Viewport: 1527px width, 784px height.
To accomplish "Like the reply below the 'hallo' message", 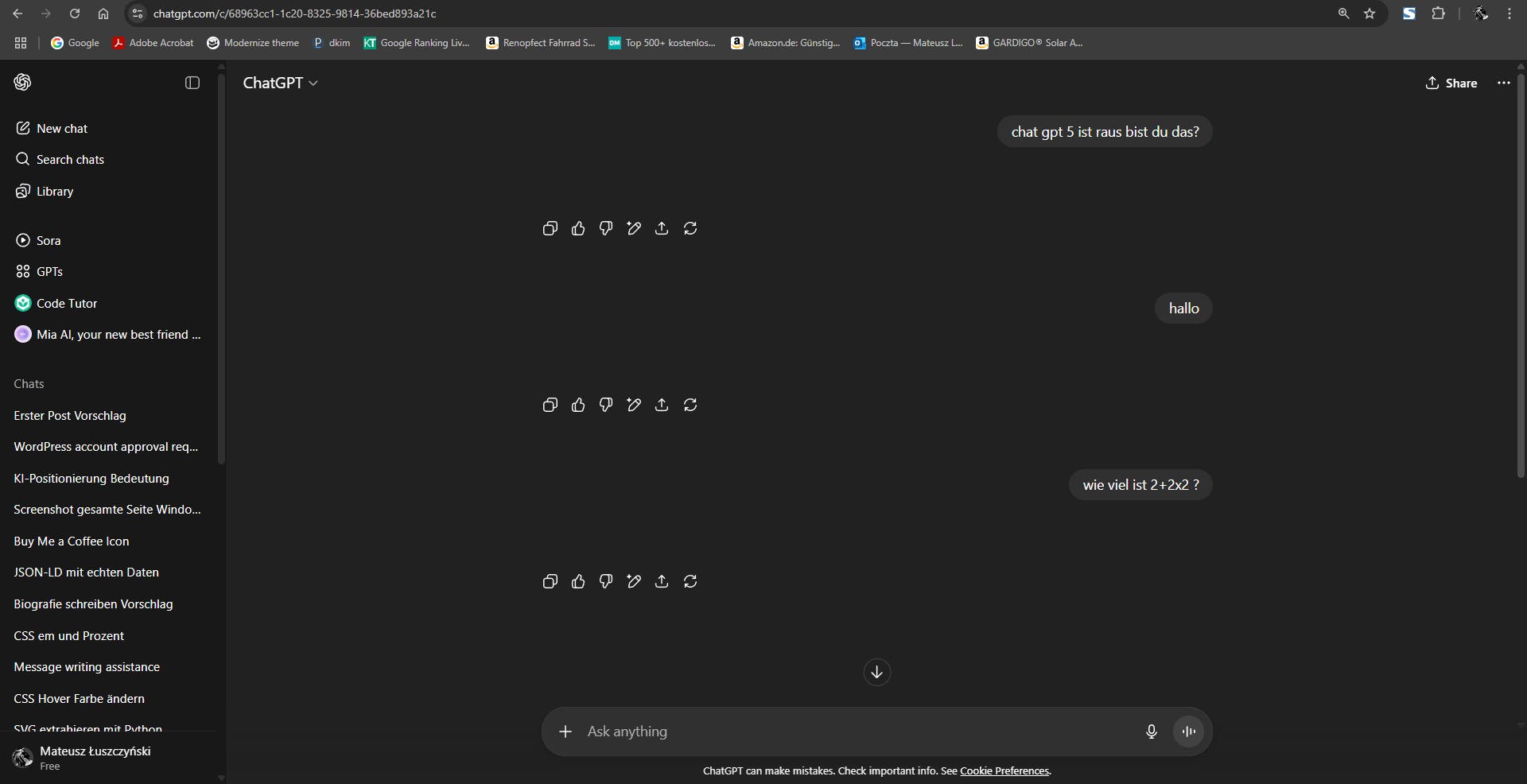I will [578, 405].
